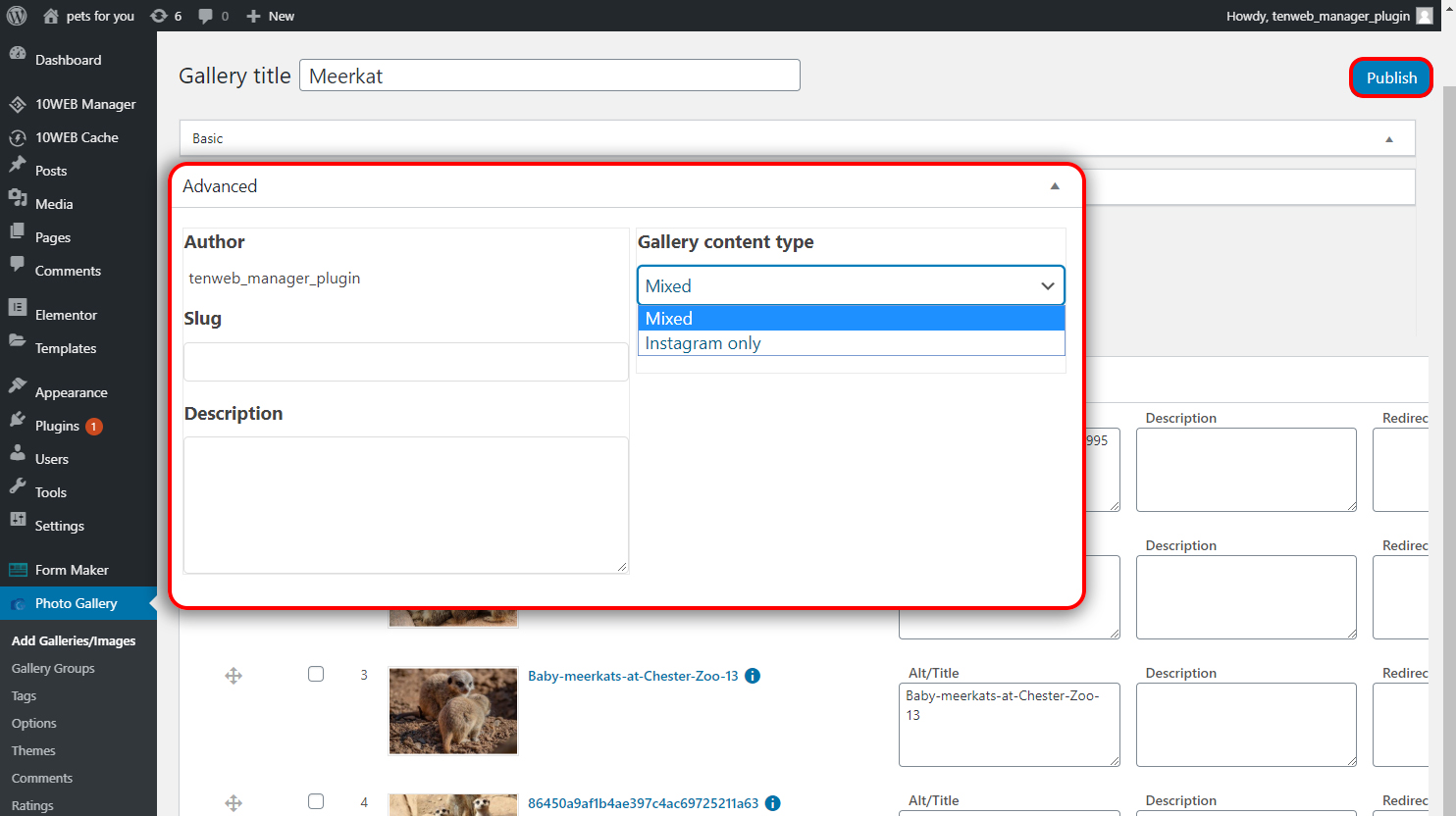Viewport: 1456px width, 816px height.
Task: Tick the checkbox for image 3
Action: click(x=316, y=674)
